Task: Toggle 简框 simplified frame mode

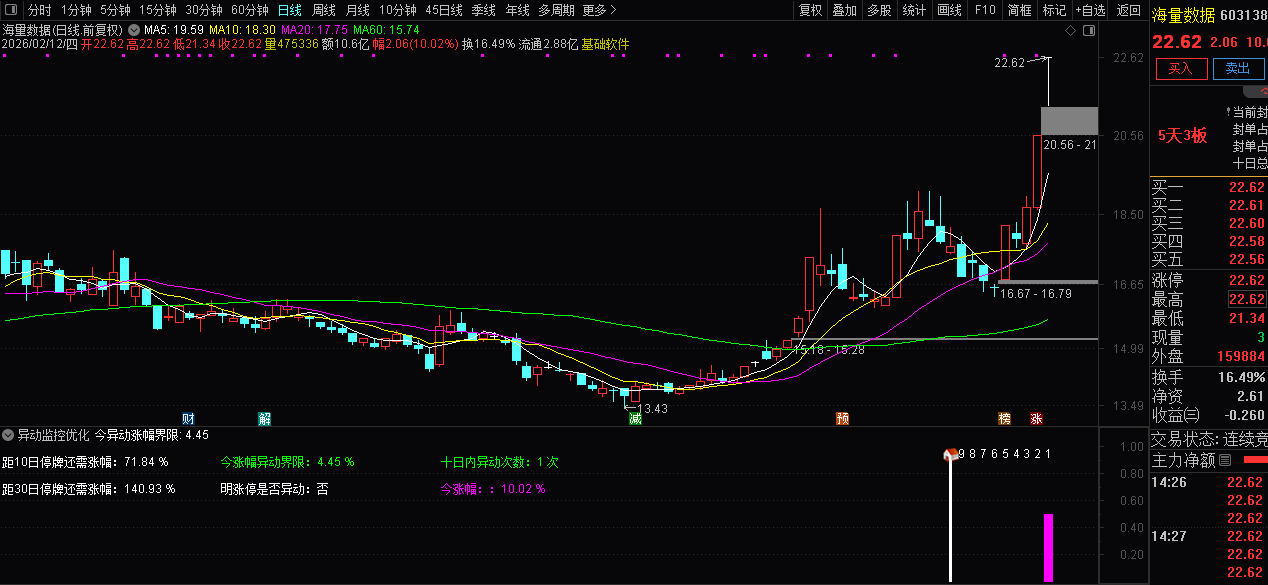Action: (1019, 10)
